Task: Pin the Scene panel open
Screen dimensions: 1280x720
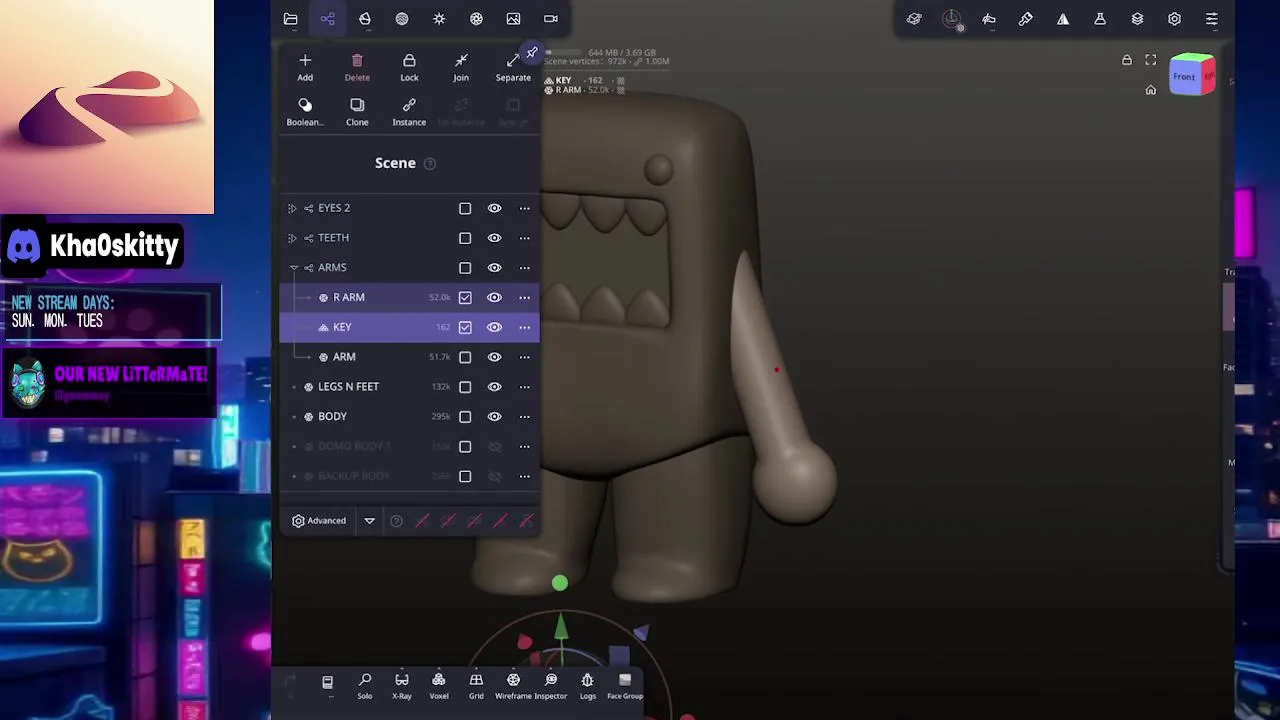Action: pyautogui.click(x=532, y=53)
